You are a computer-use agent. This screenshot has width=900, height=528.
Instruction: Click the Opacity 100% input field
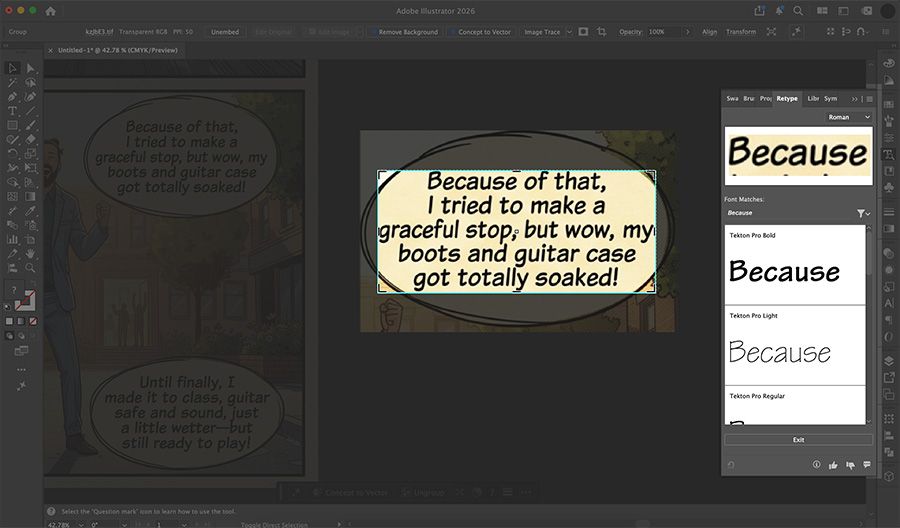[664, 32]
